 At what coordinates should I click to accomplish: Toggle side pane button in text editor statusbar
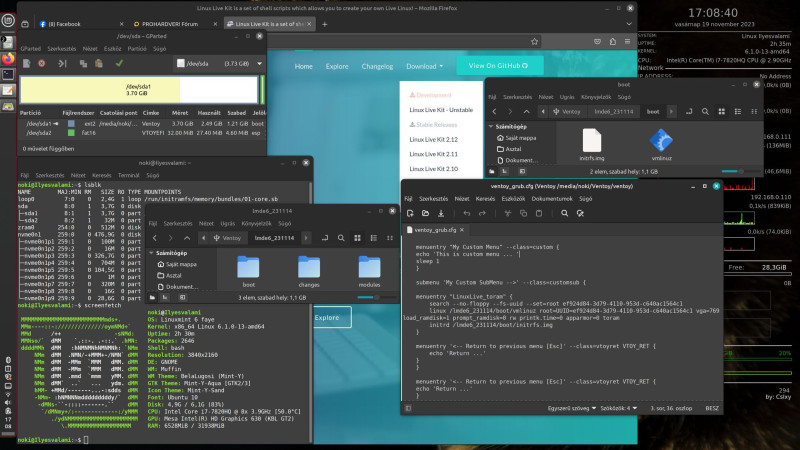point(408,408)
